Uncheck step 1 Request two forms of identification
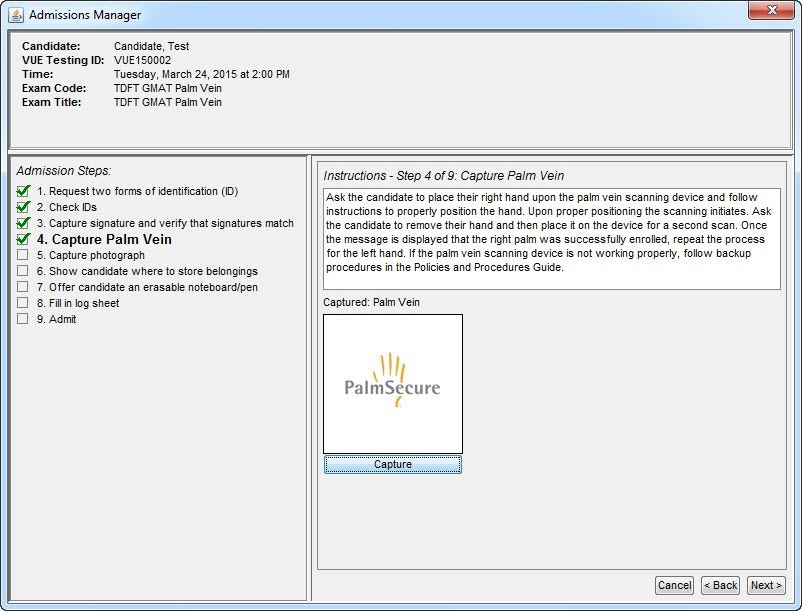Image resolution: width=802 pixels, height=611 pixels. 23,191
